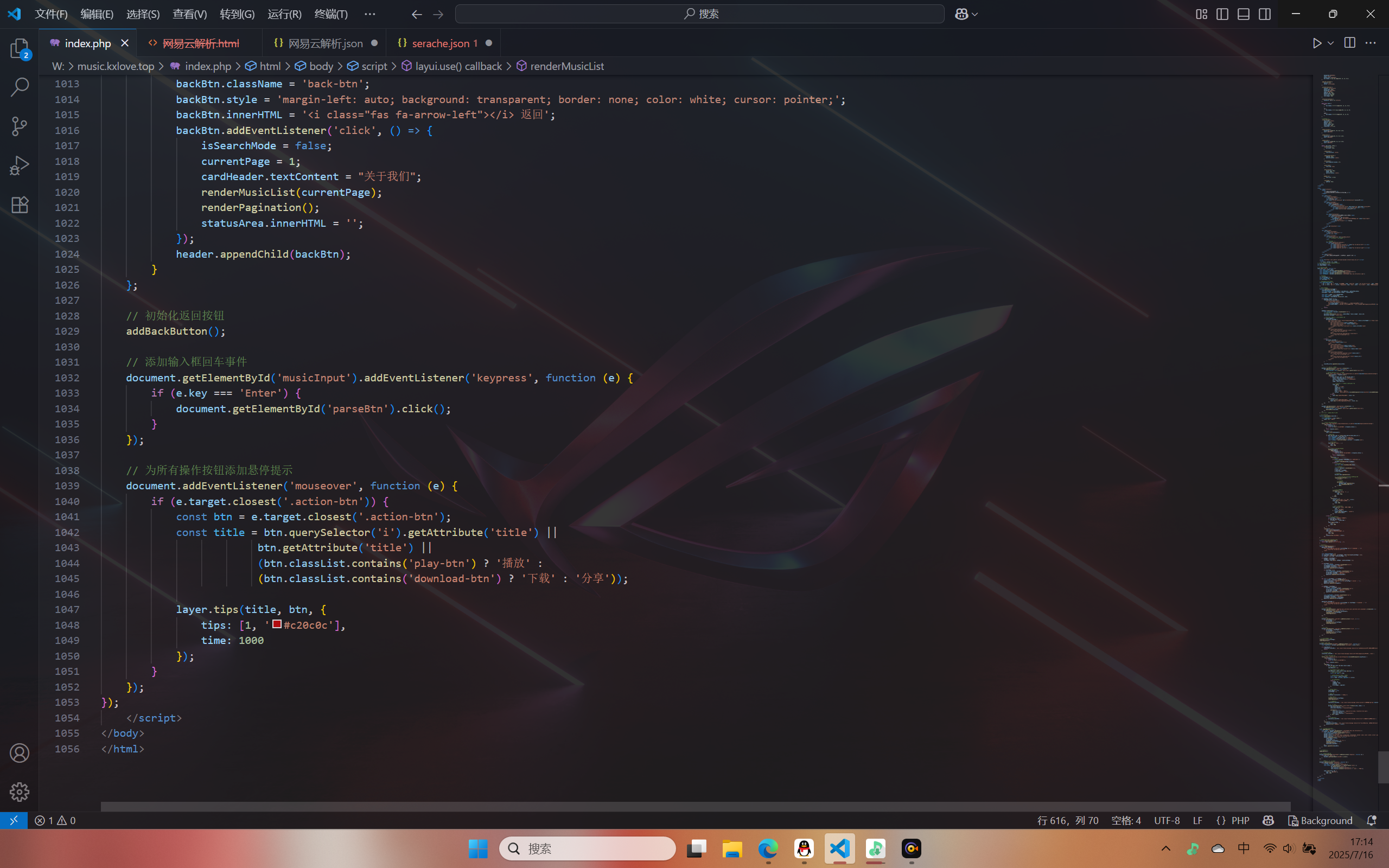Screen dimensions: 1389x868
Task: Go back with the navigation arrow
Action: 417,14
